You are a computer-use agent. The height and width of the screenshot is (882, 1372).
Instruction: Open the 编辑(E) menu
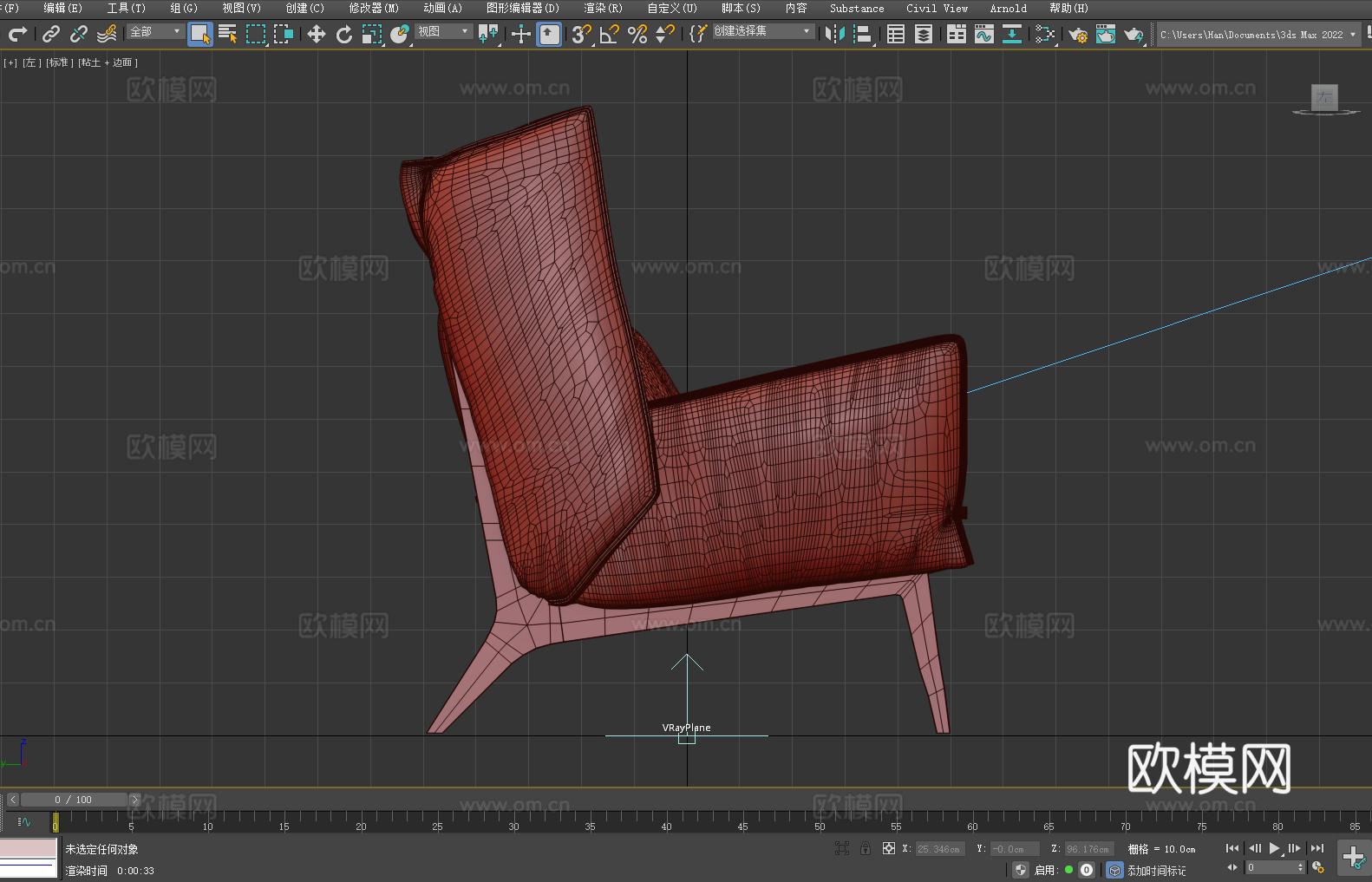click(x=63, y=8)
